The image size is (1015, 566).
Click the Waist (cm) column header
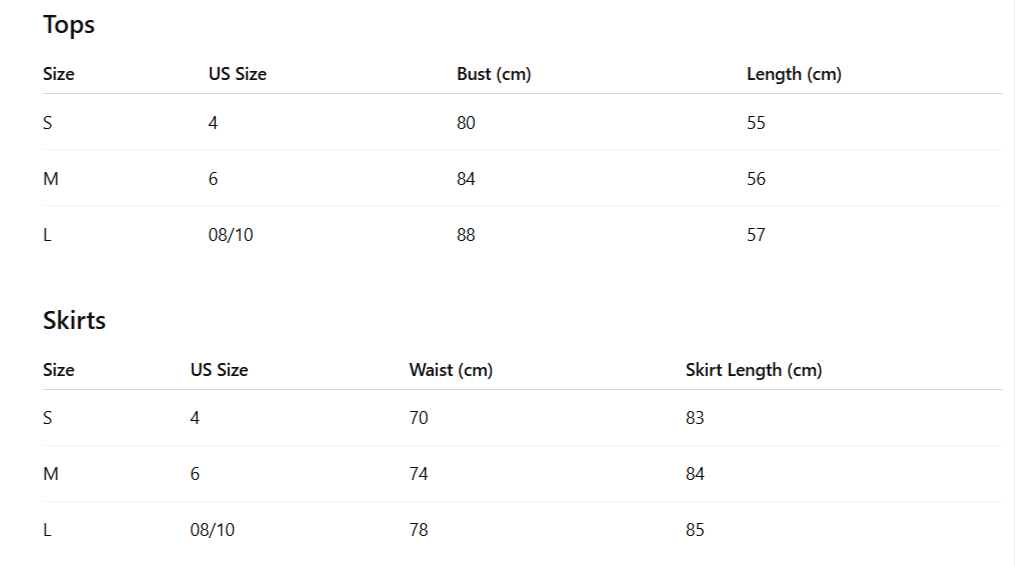pyautogui.click(x=450, y=370)
